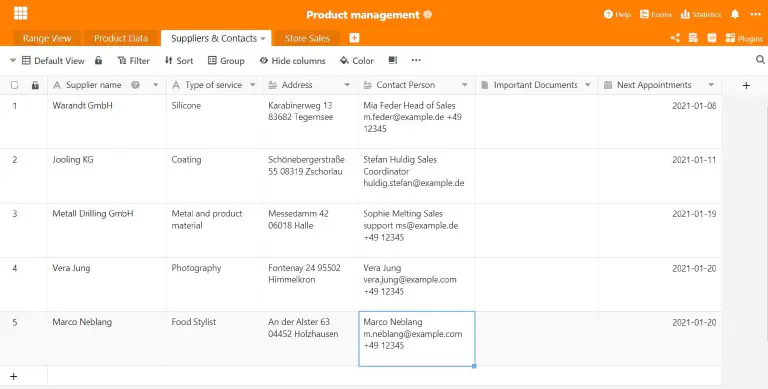Screen dimensions: 768x389
Task: Add a new table with plus icon
Action: tap(354, 38)
